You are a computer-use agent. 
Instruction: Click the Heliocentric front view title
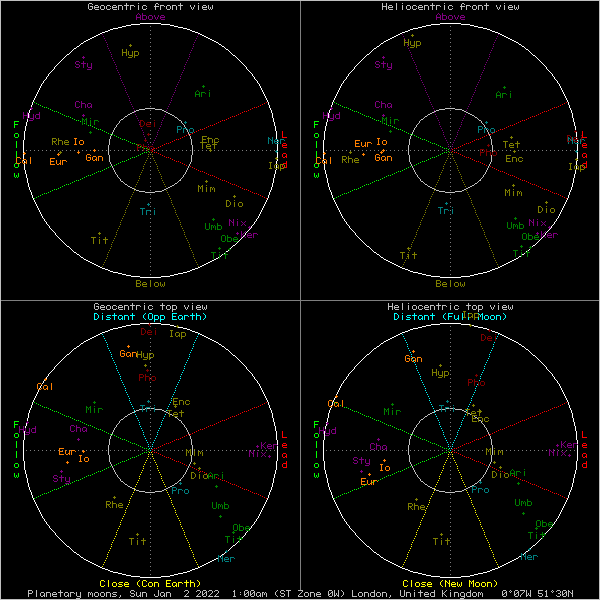[450, 7]
